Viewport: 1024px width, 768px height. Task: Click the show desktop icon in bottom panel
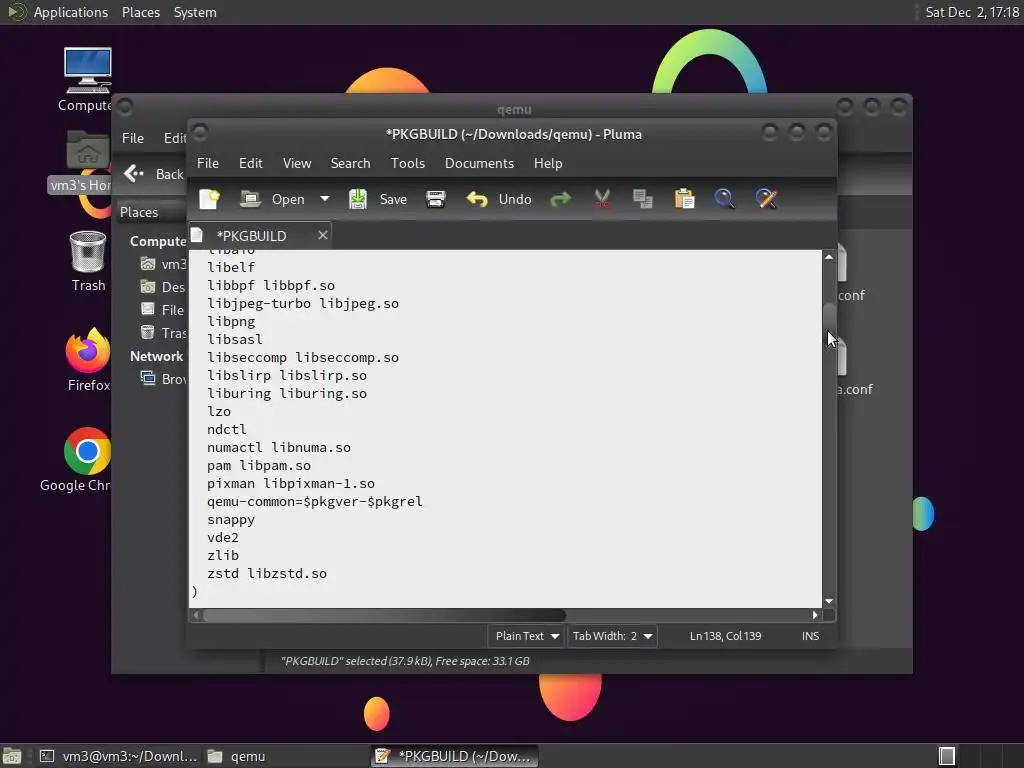[x=12, y=756]
